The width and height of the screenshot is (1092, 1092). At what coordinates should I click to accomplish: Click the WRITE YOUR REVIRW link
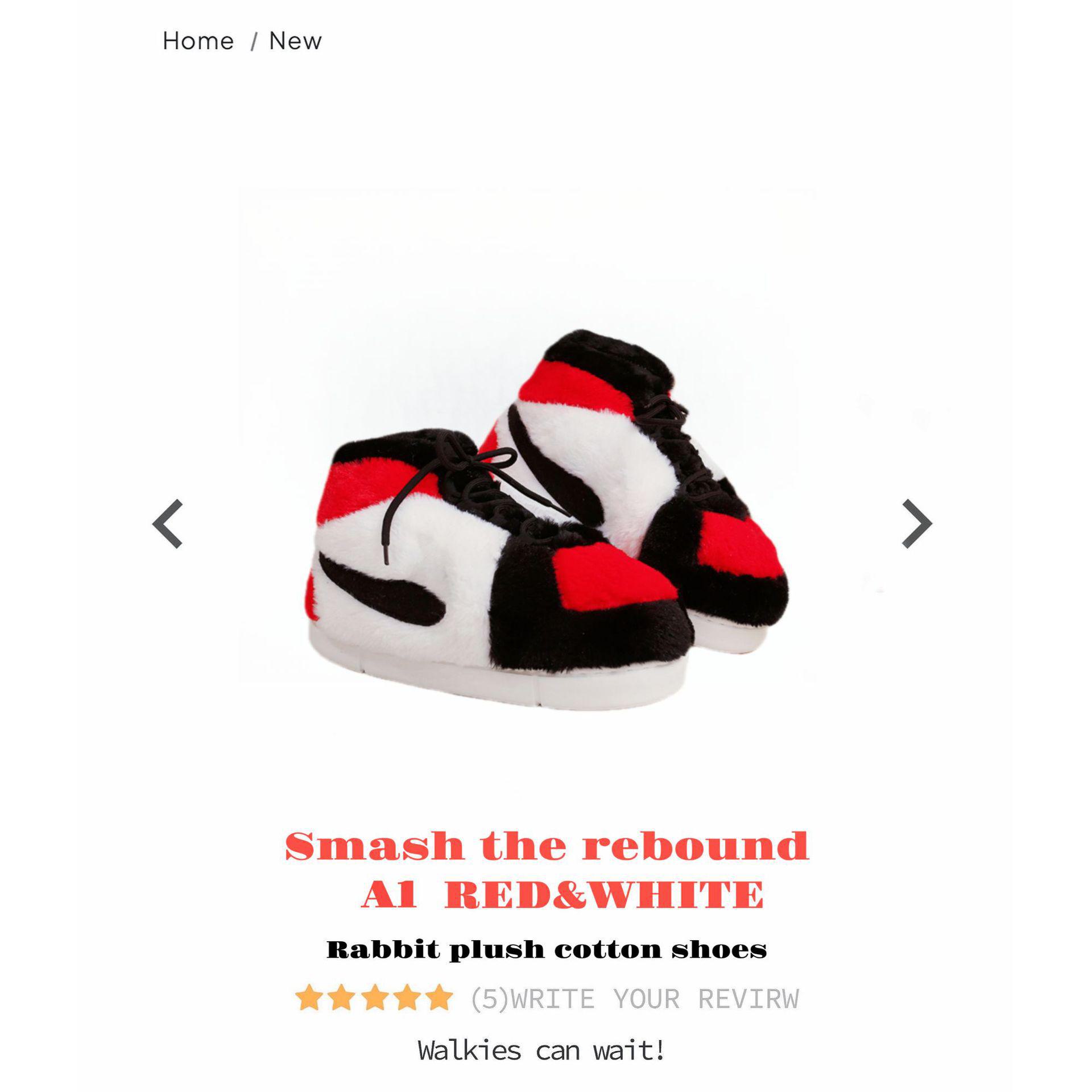tap(655, 999)
